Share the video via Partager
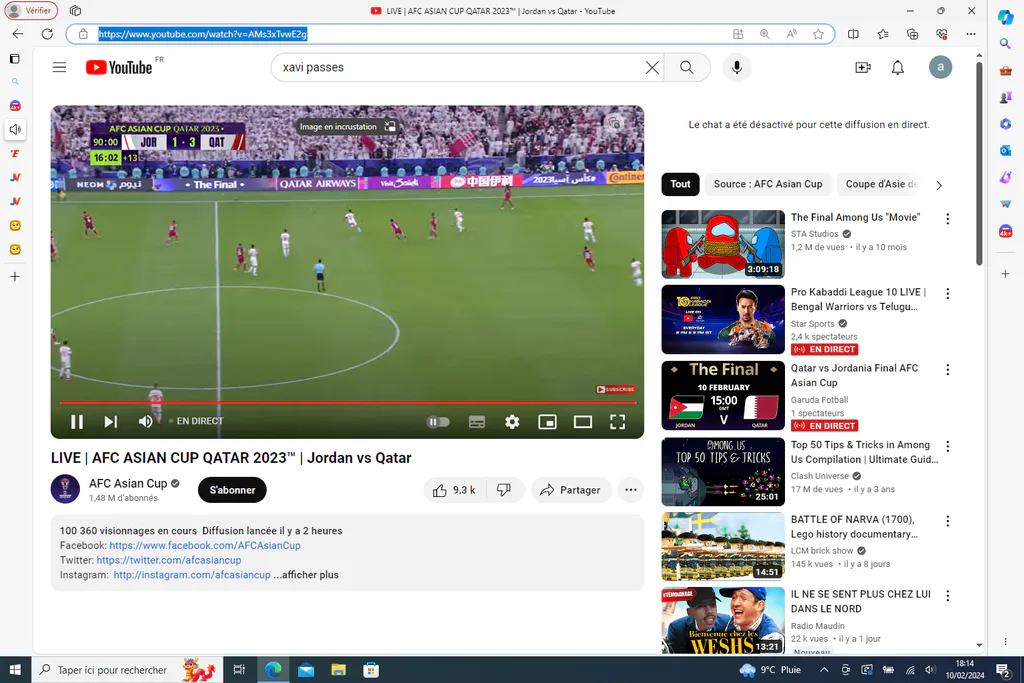This screenshot has width=1024, height=683. 570,490
